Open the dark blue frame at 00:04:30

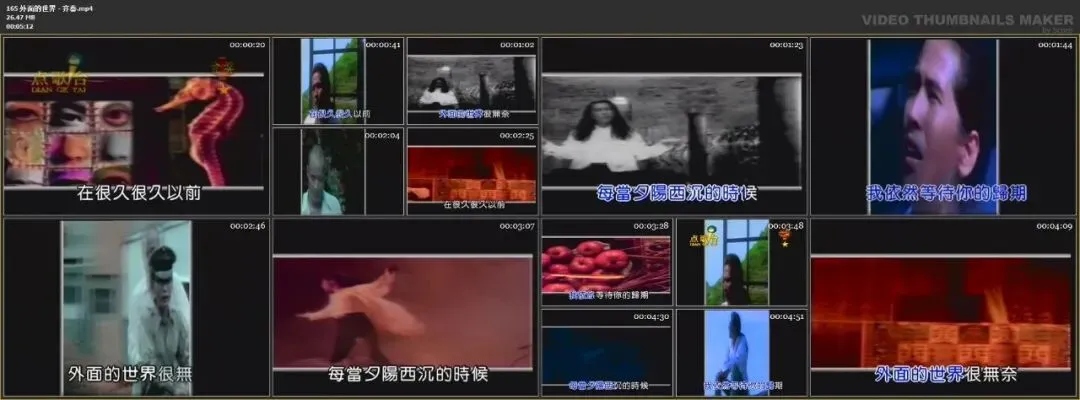607,352
